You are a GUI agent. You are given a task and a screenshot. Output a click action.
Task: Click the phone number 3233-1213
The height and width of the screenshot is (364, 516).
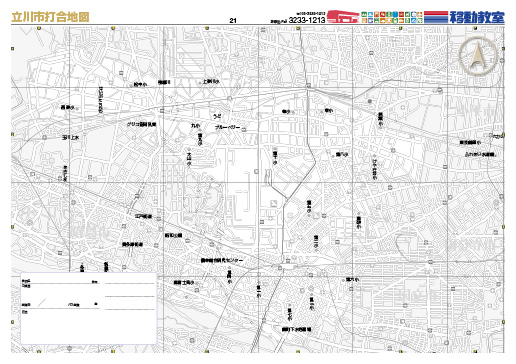(x=307, y=20)
